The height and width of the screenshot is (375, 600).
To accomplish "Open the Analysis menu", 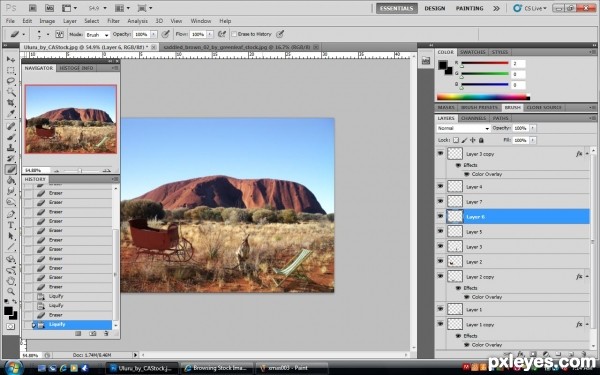I will [x=137, y=21].
